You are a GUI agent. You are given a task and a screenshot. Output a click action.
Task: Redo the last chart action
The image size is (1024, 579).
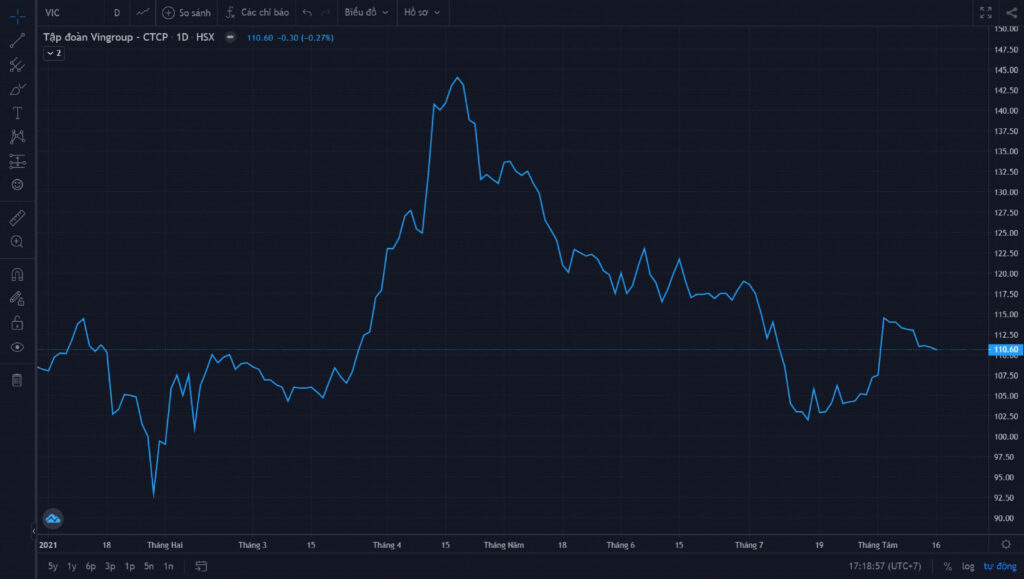[325, 12]
